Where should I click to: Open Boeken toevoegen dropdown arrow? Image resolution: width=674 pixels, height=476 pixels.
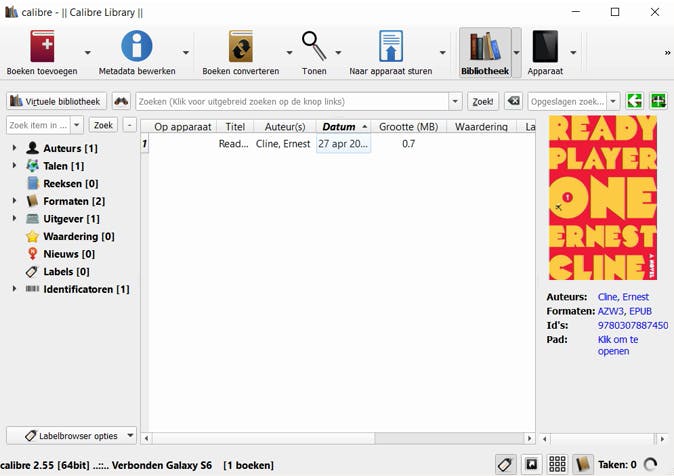(88, 52)
